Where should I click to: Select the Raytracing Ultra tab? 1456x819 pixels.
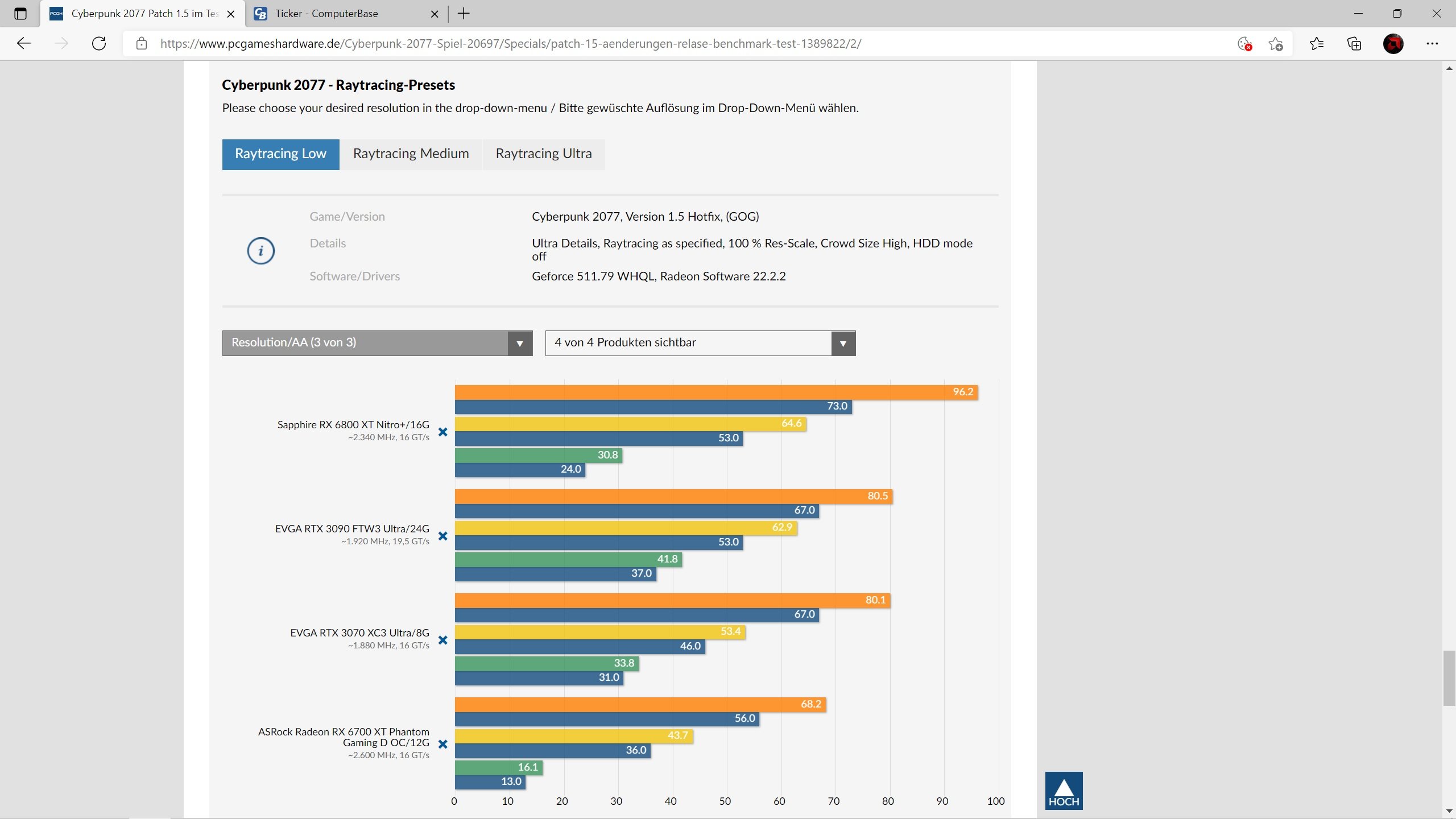tap(543, 154)
